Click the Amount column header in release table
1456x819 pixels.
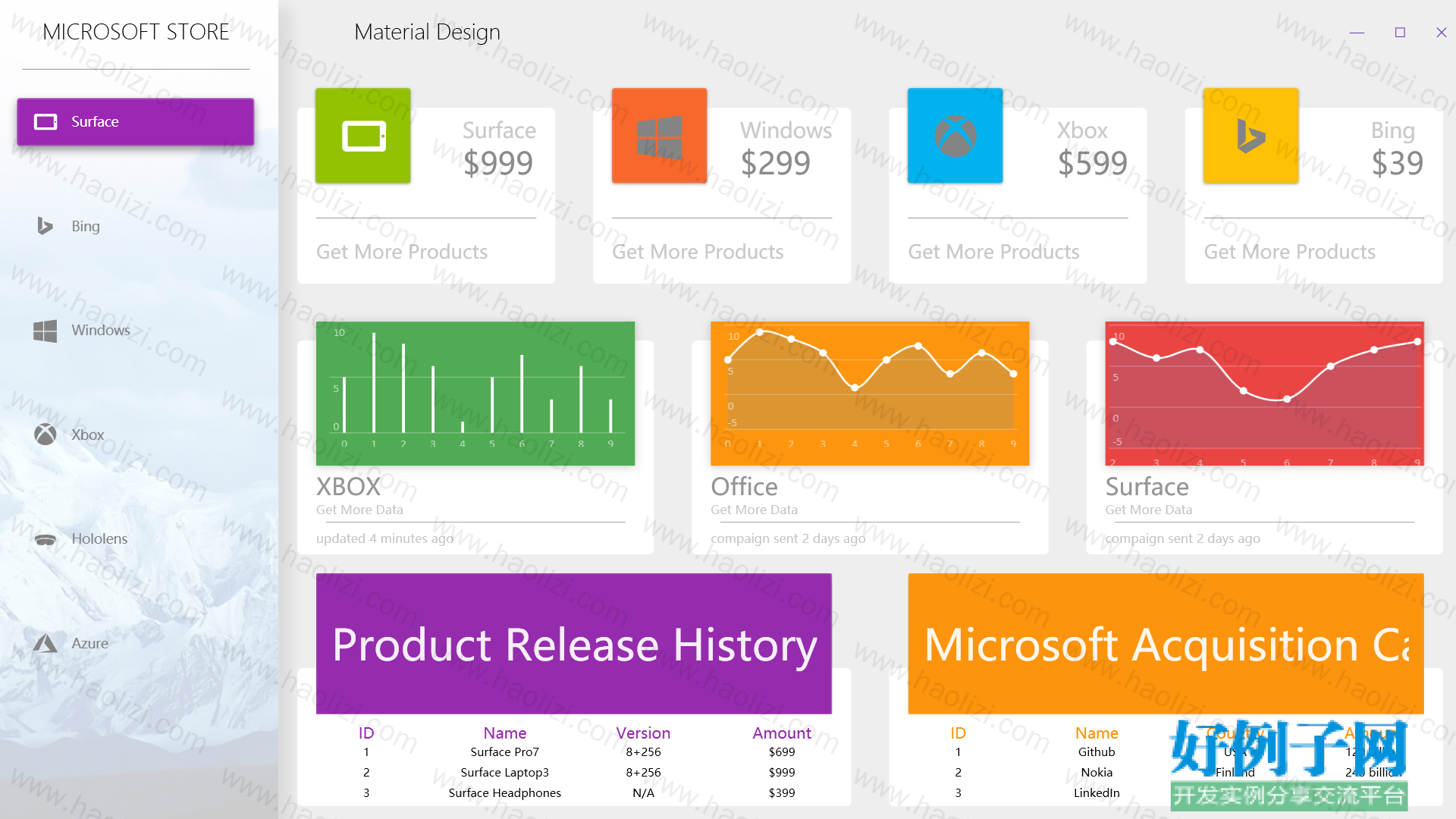coord(782,733)
